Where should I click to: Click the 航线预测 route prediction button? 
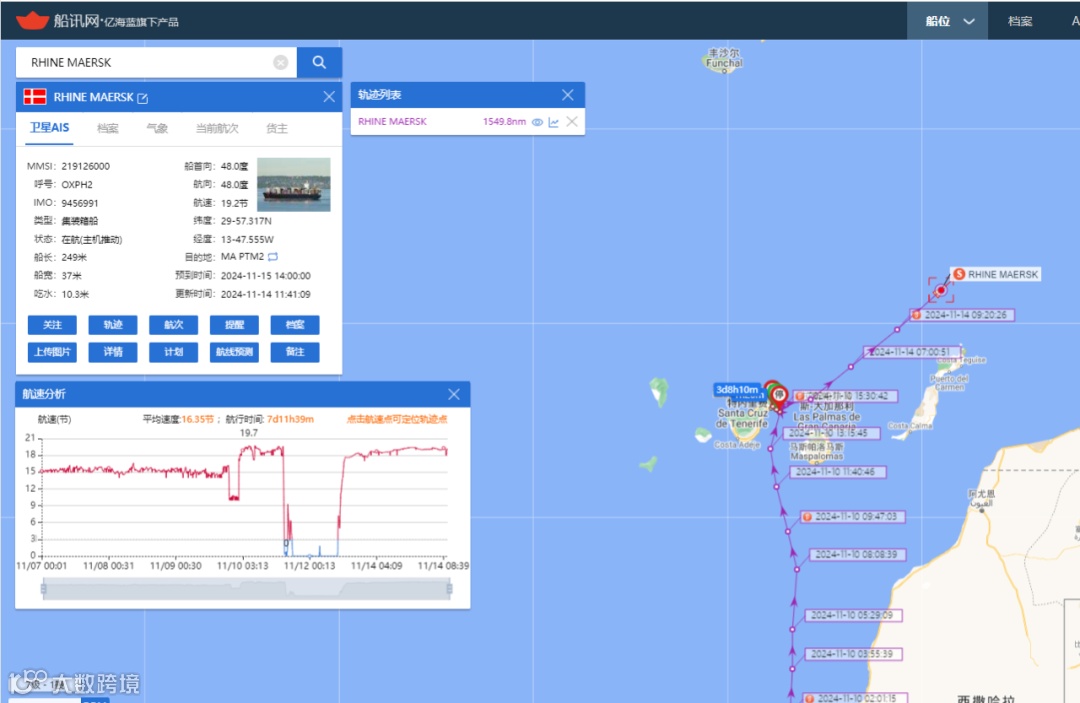click(234, 352)
